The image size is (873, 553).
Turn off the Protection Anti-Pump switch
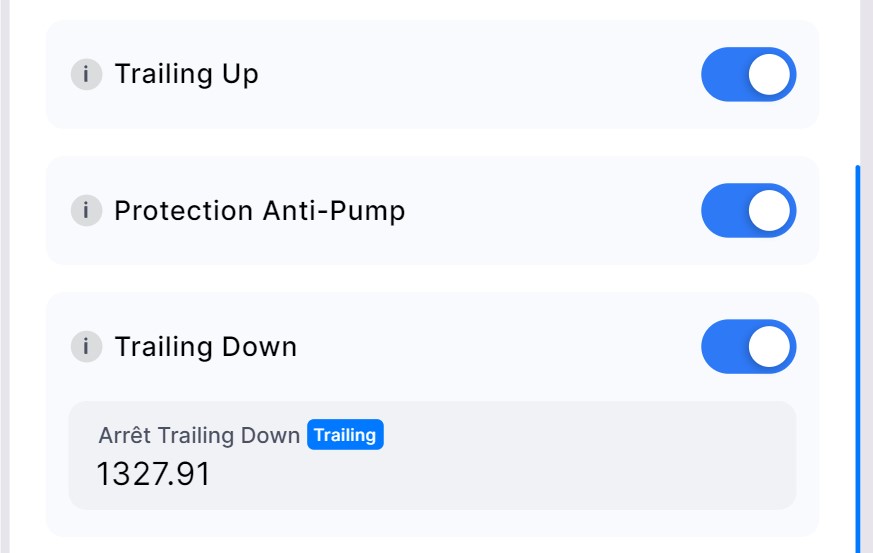tap(748, 211)
